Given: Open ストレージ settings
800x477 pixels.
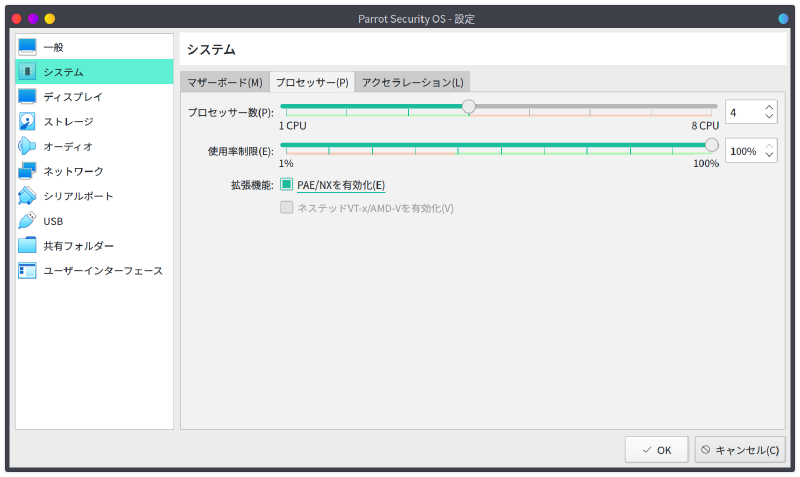Looking at the screenshot, I should [x=94, y=121].
